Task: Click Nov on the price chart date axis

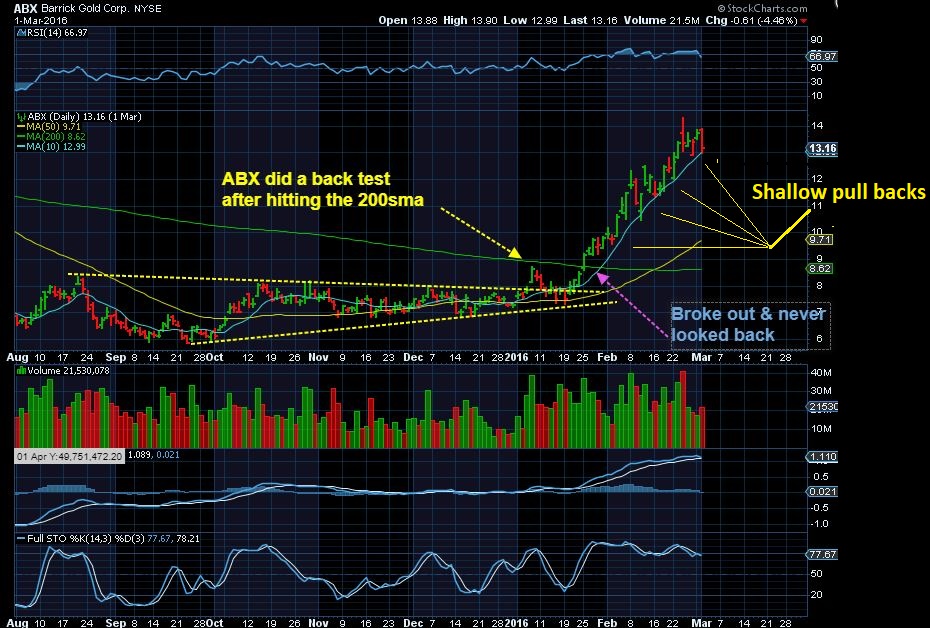Action: (319, 357)
